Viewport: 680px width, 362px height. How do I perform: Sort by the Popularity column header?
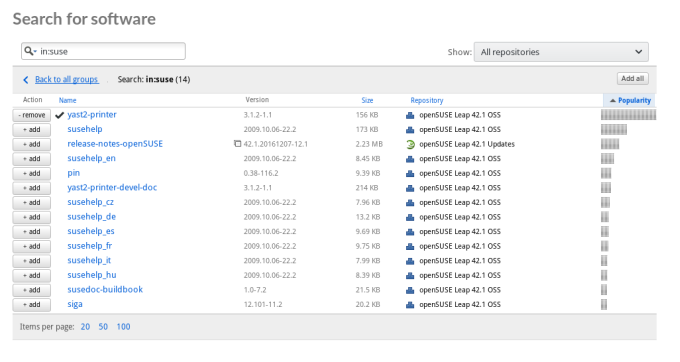(x=629, y=101)
